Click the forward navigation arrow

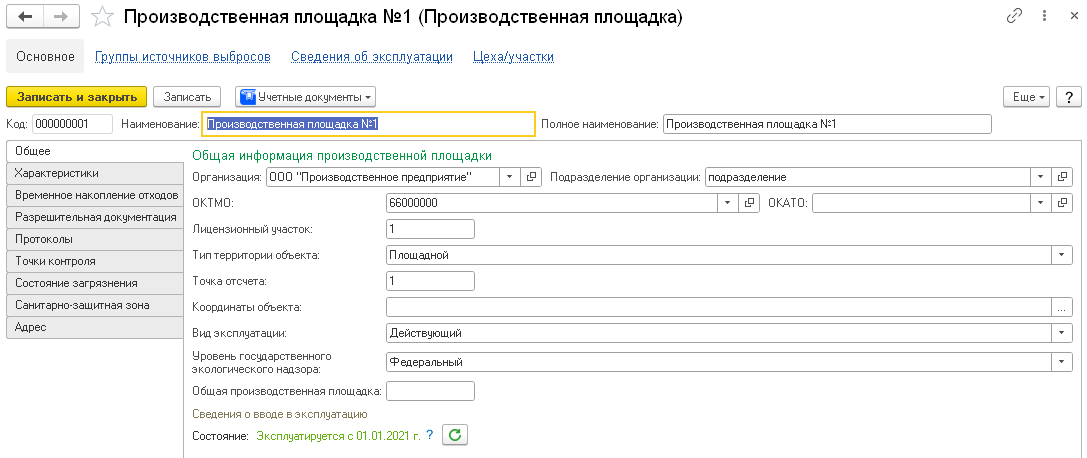[60, 17]
